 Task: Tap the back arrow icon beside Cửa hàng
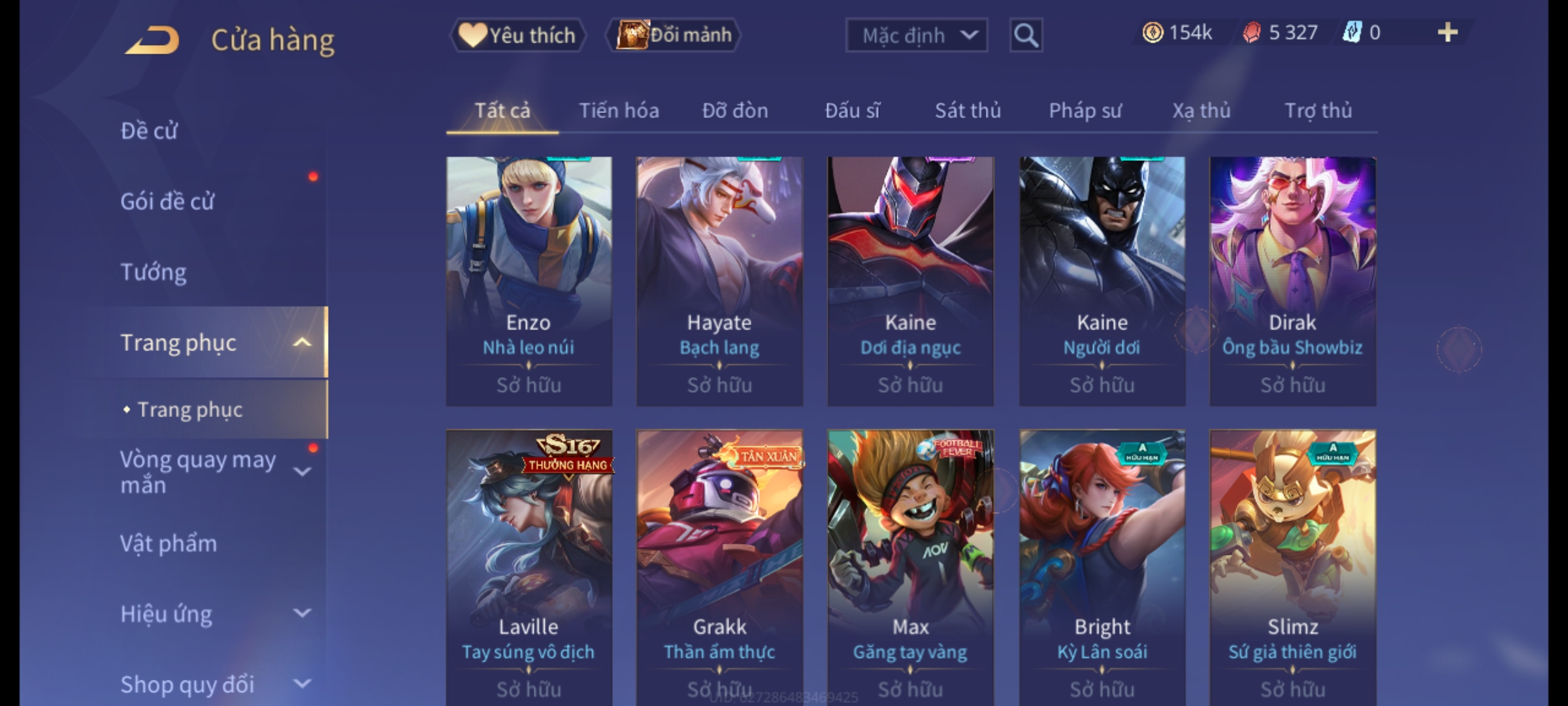pyautogui.click(x=153, y=40)
